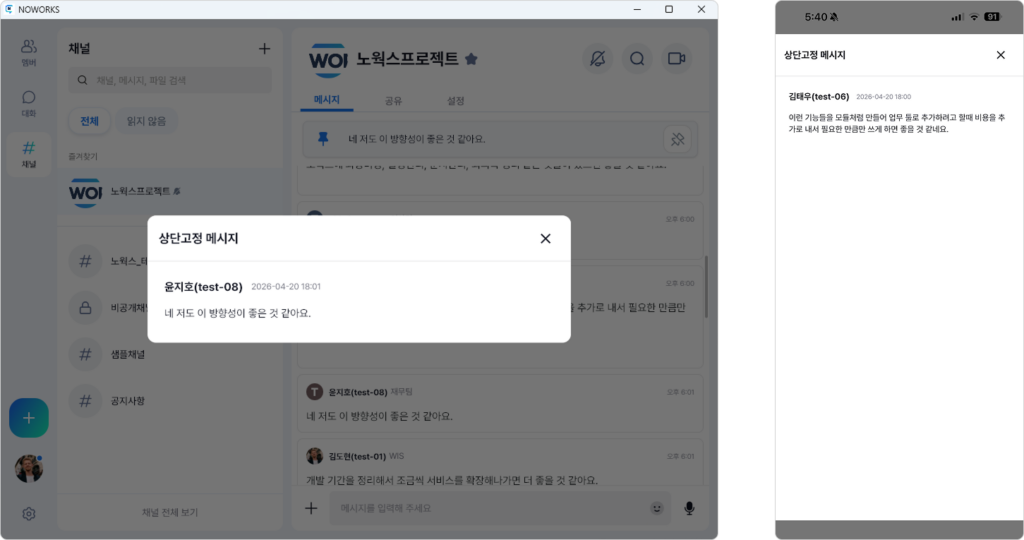The width and height of the screenshot is (1024, 540).
Task: Toggle favorite star next to 노웍스프로젝트
Action: pos(471,59)
